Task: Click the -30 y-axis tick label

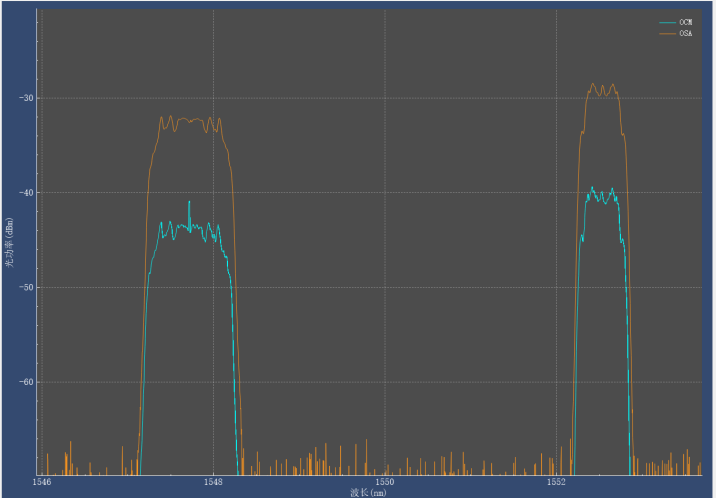Action: click(x=24, y=98)
